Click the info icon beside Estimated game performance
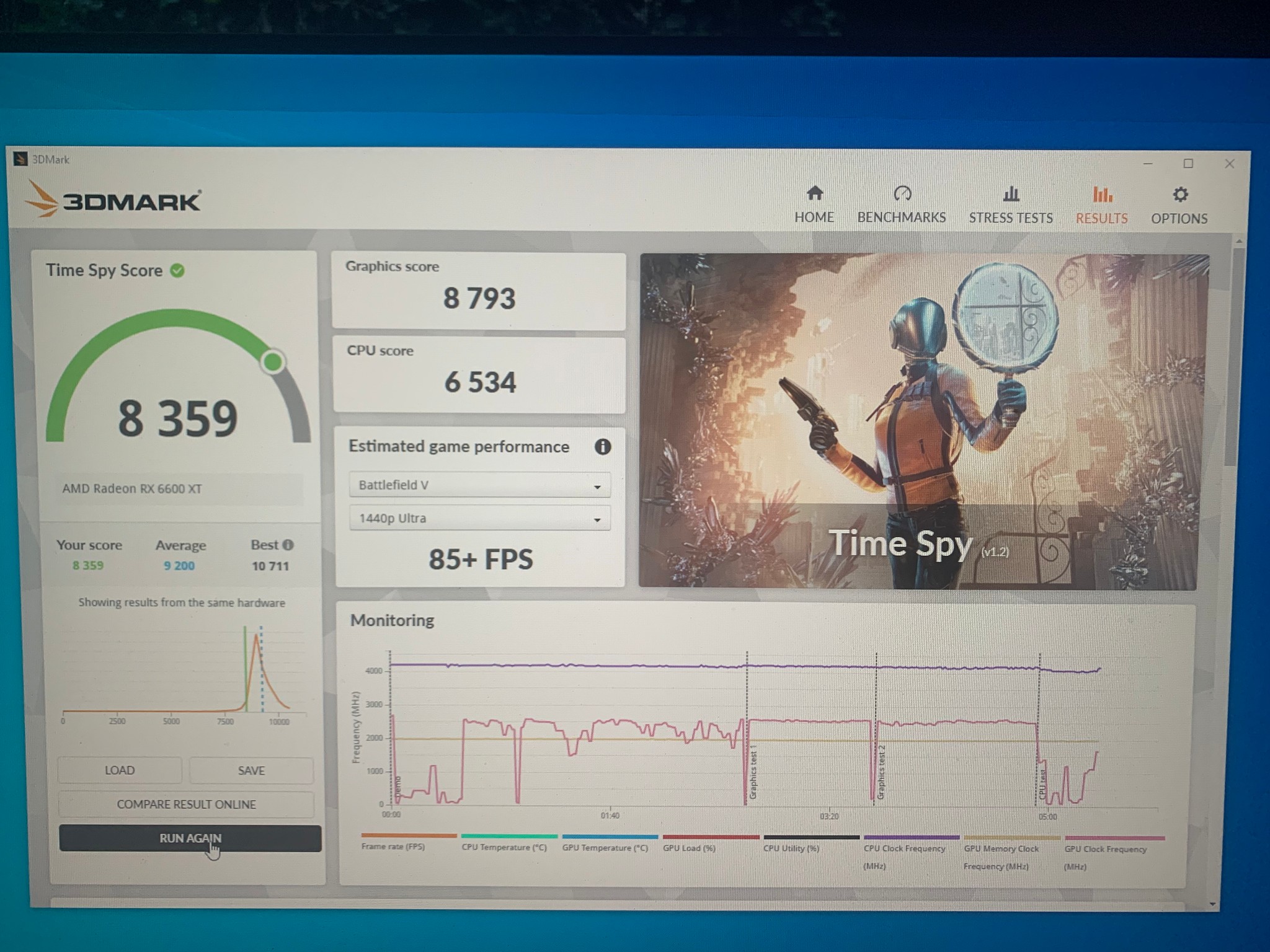This screenshot has width=1270, height=952. tap(602, 447)
